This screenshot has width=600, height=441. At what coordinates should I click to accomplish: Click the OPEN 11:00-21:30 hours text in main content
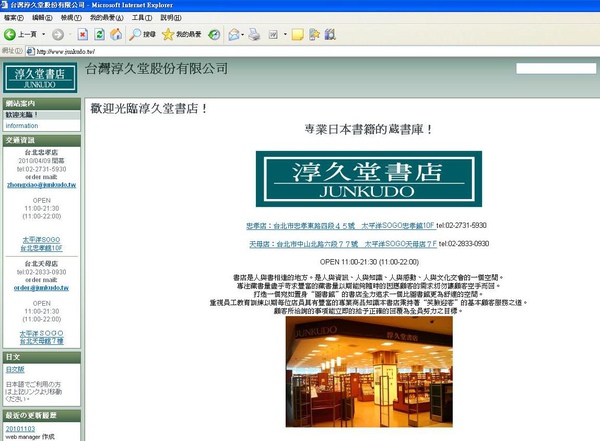[x=369, y=262]
